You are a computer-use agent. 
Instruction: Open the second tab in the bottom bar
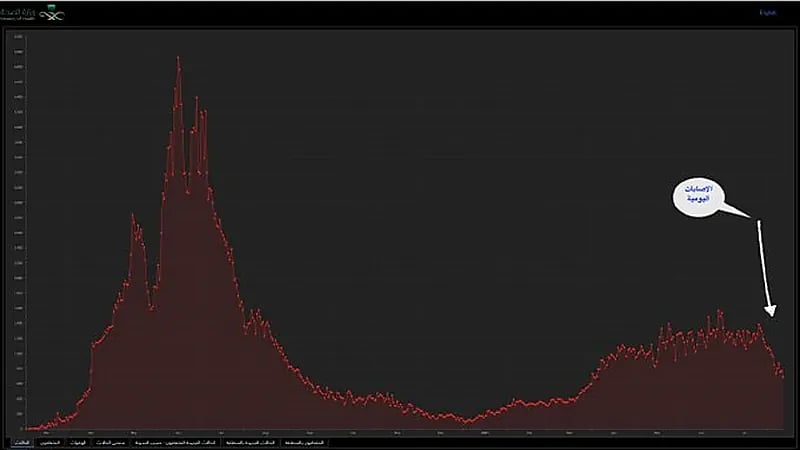[52, 441]
